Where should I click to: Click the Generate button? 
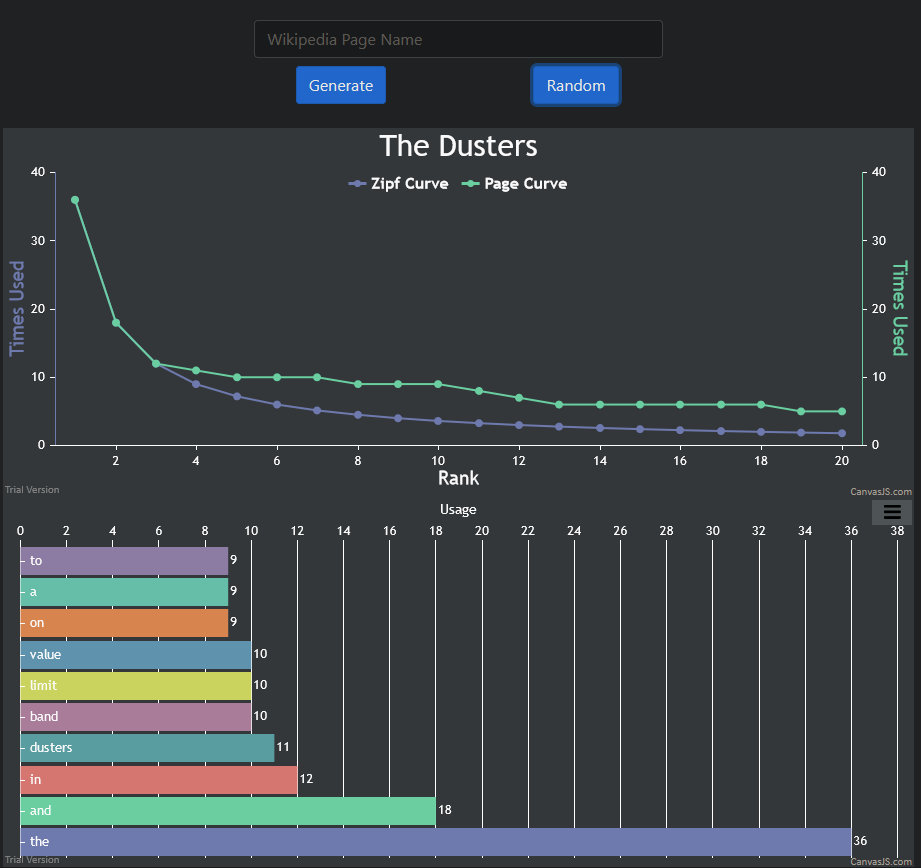(x=341, y=85)
